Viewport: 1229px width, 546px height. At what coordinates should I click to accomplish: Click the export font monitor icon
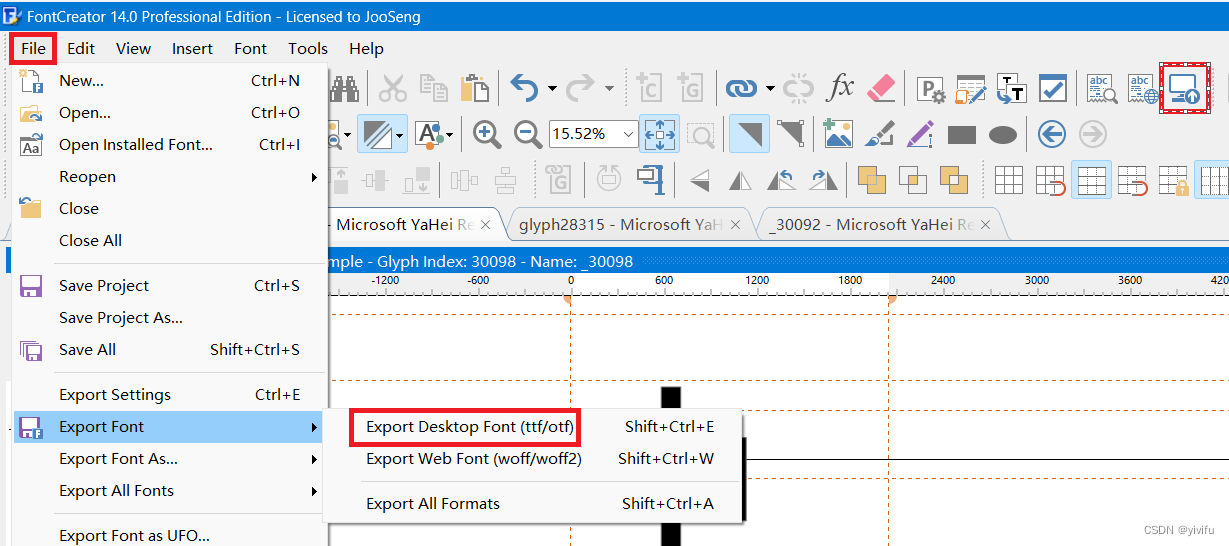pos(1184,89)
